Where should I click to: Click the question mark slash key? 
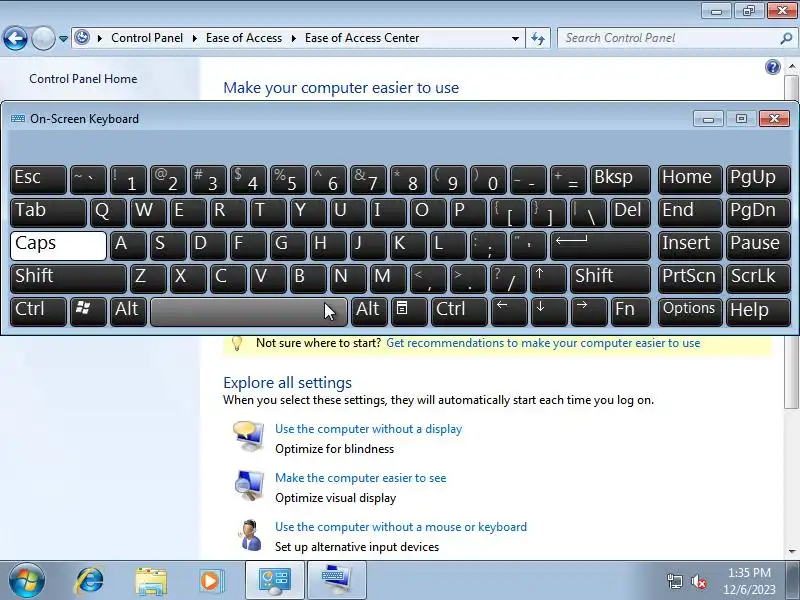pos(508,279)
